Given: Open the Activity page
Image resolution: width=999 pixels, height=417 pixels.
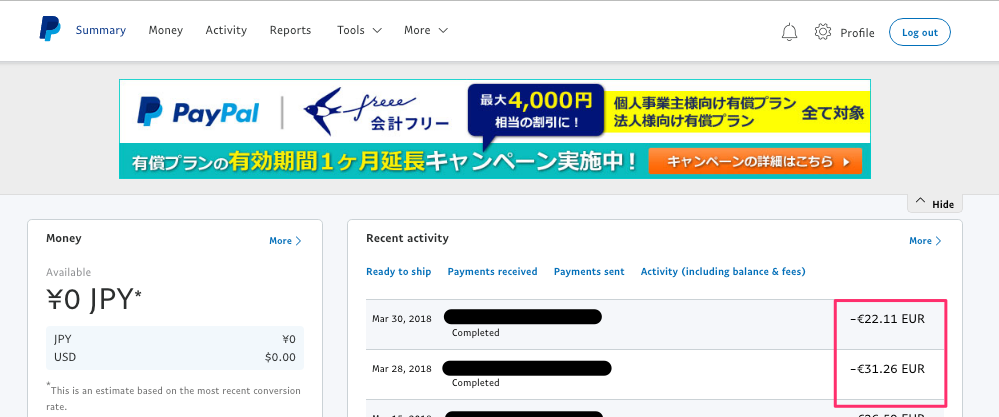Looking at the screenshot, I should (x=226, y=30).
